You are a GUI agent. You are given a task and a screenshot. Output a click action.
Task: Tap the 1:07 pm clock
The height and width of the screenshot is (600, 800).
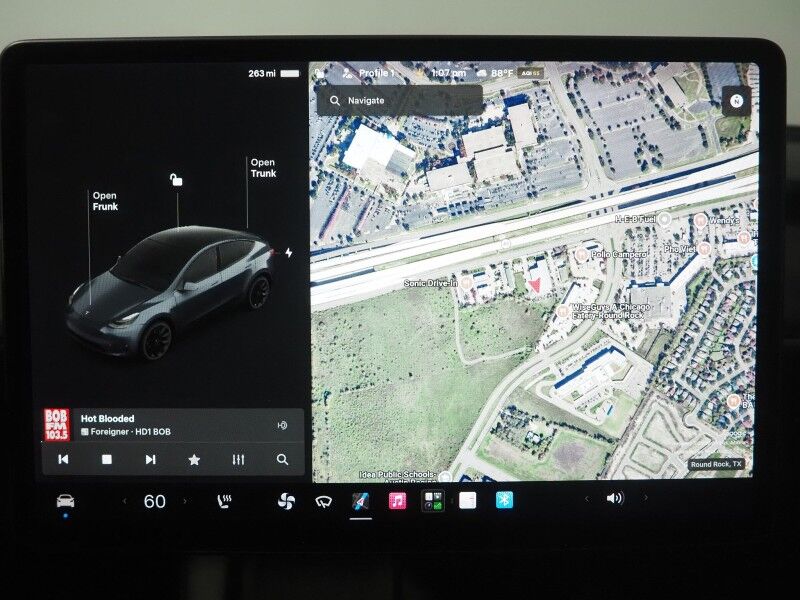click(x=448, y=73)
